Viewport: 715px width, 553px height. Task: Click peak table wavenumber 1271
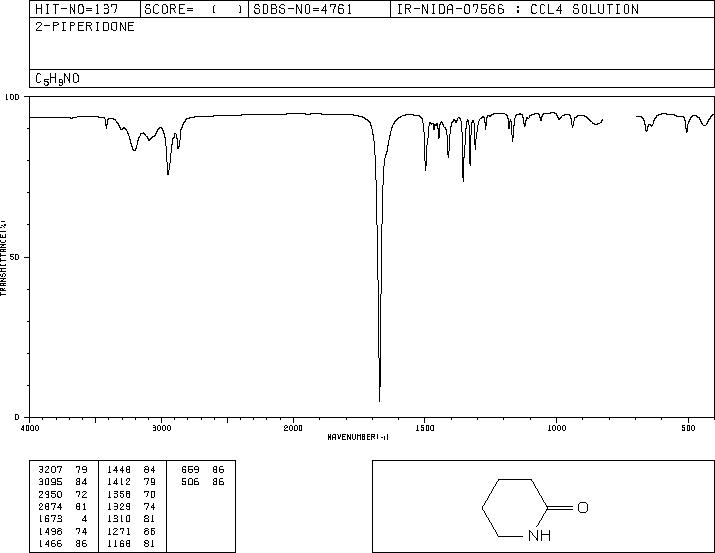(x=119, y=531)
